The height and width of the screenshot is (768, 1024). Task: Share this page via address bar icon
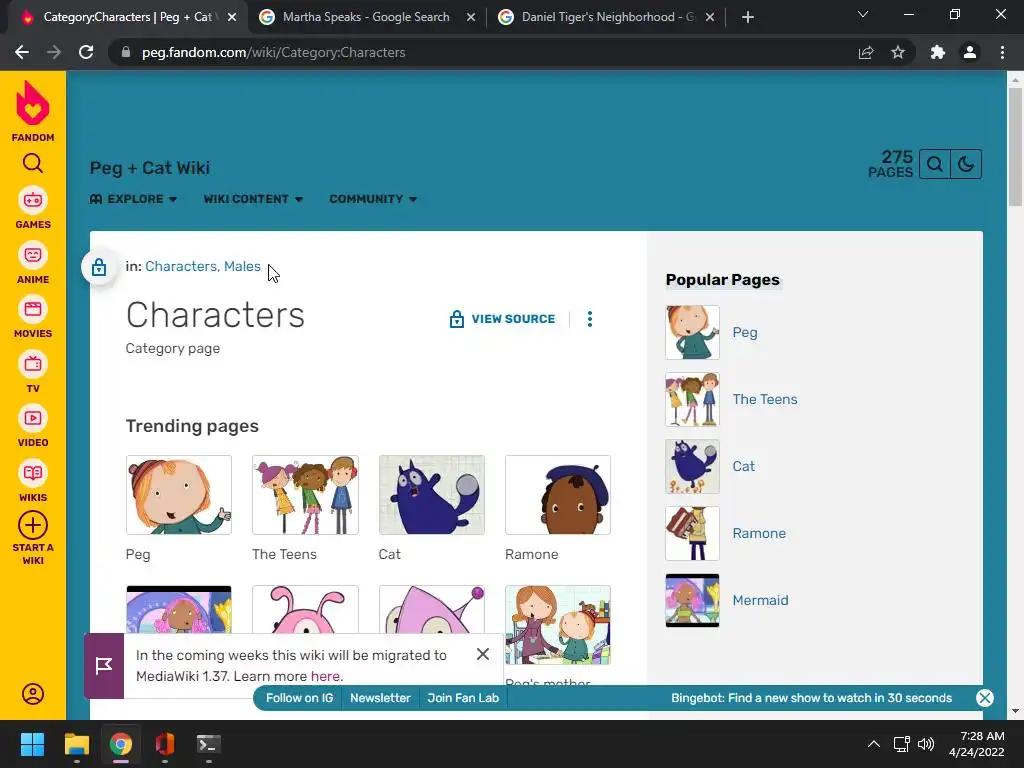pos(866,52)
